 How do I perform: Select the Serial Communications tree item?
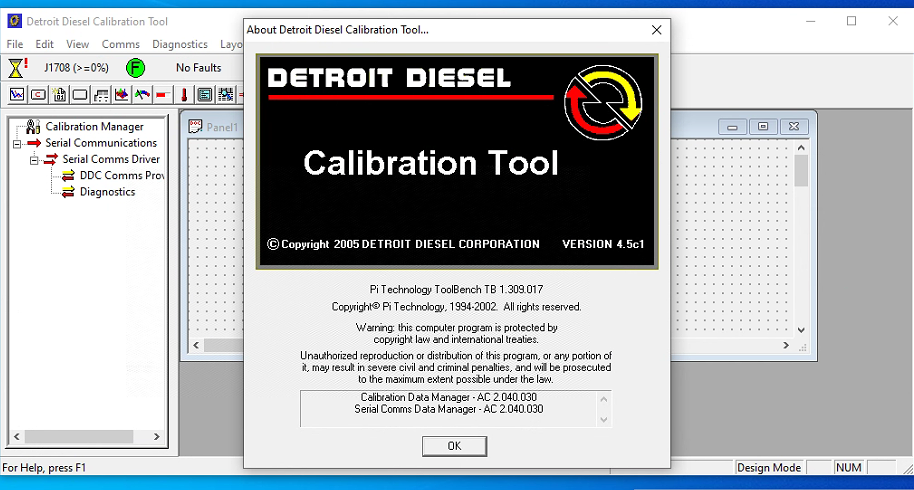(x=101, y=143)
